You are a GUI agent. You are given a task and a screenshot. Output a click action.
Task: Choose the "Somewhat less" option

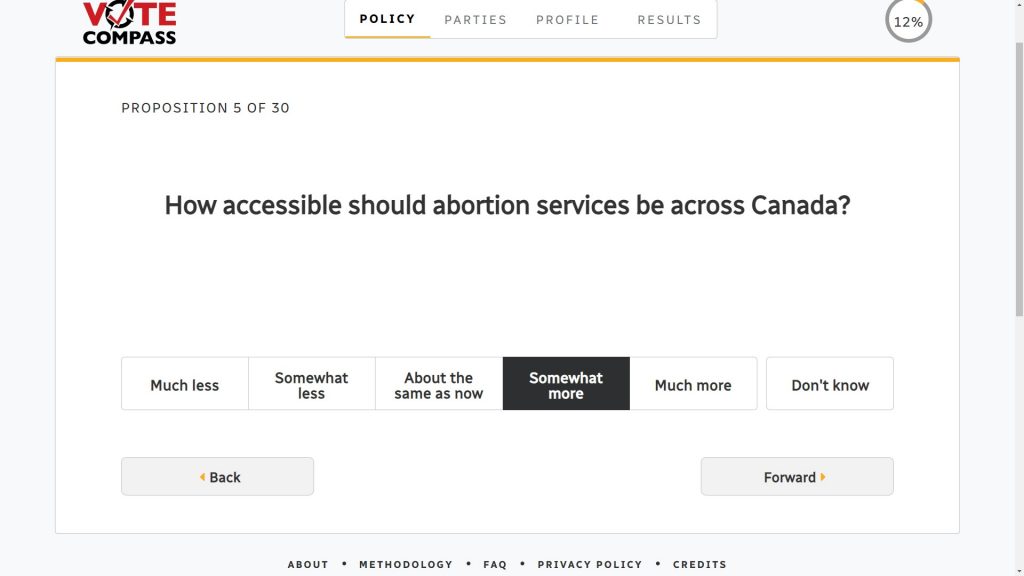point(311,384)
